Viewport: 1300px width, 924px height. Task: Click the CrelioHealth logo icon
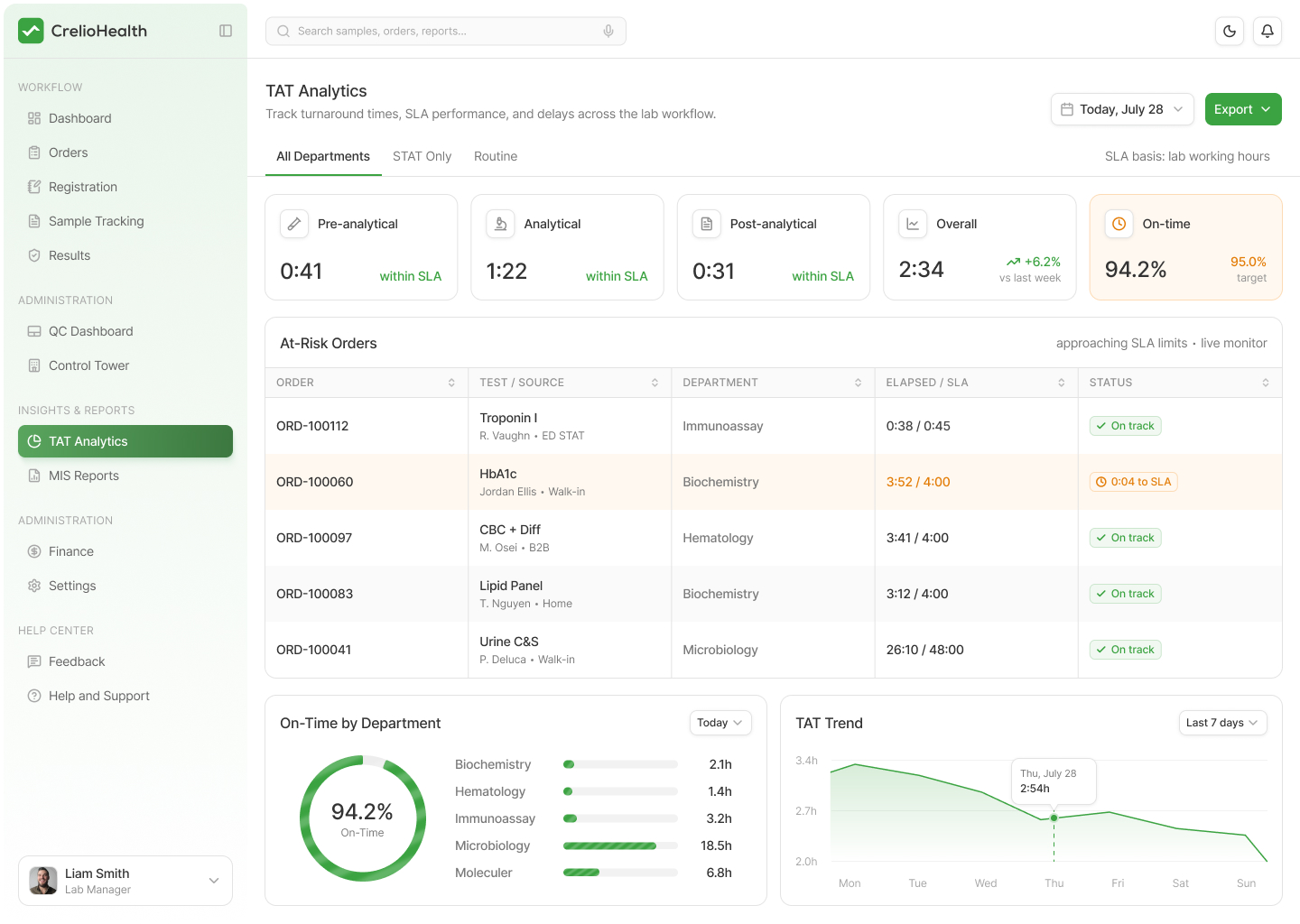click(x=31, y=31)
